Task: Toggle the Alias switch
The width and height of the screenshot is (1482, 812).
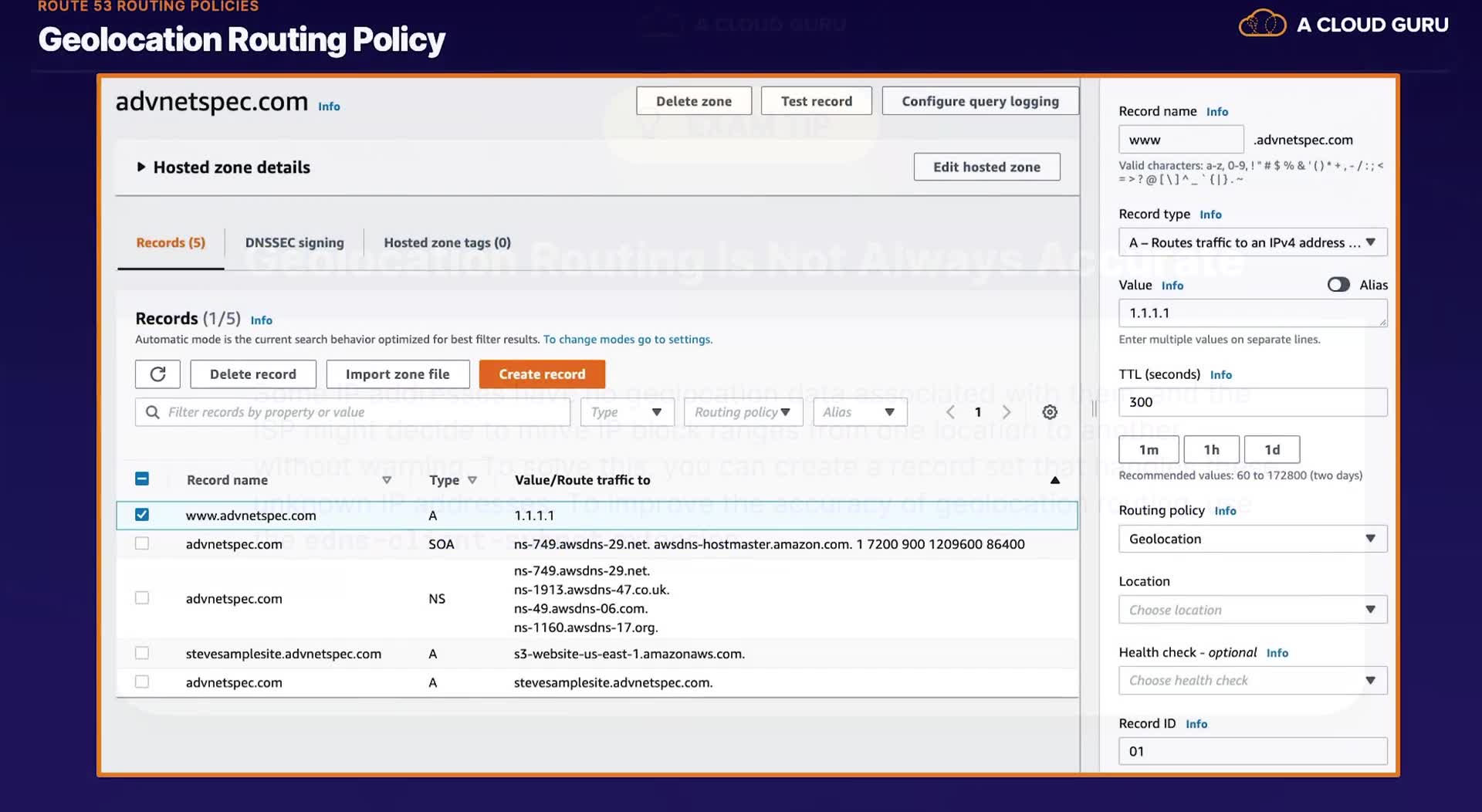Action: point(1338,285)
